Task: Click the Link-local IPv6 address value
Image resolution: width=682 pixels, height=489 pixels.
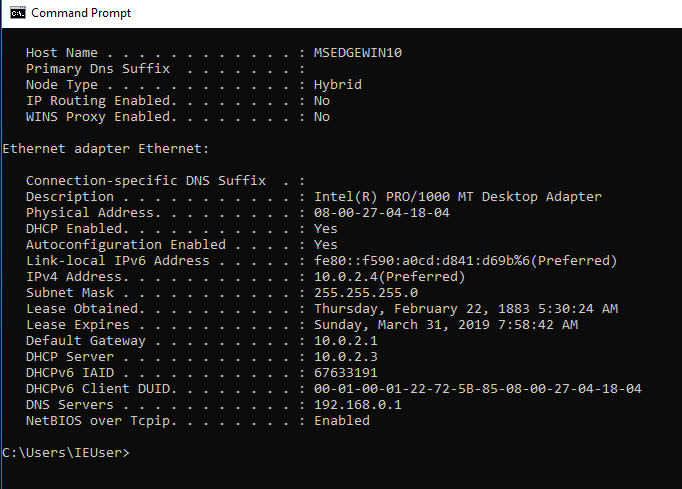Action: pyautogui.click(x=465, y=261)
